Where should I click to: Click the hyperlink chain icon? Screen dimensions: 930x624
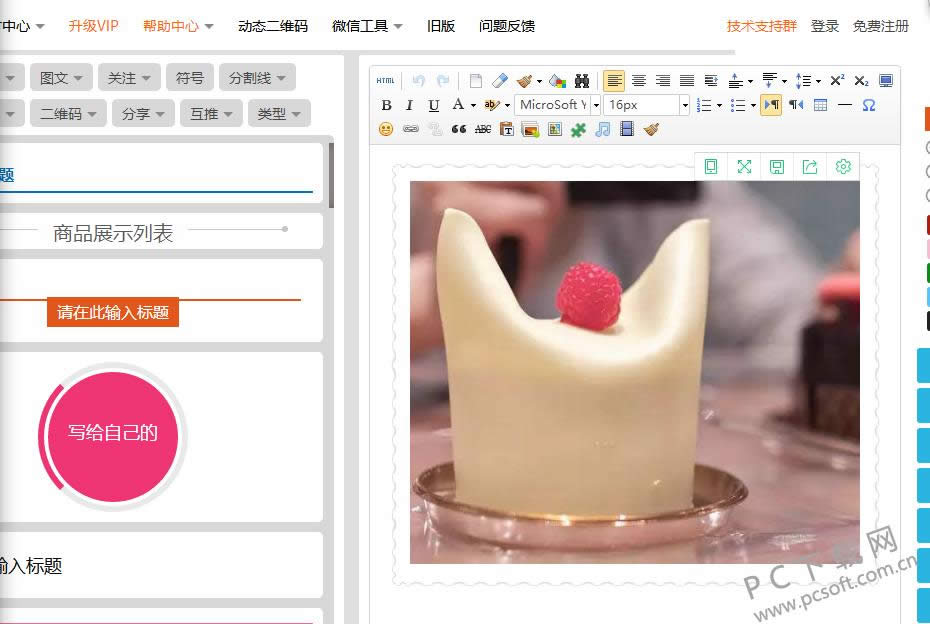(x=410, y=129)
